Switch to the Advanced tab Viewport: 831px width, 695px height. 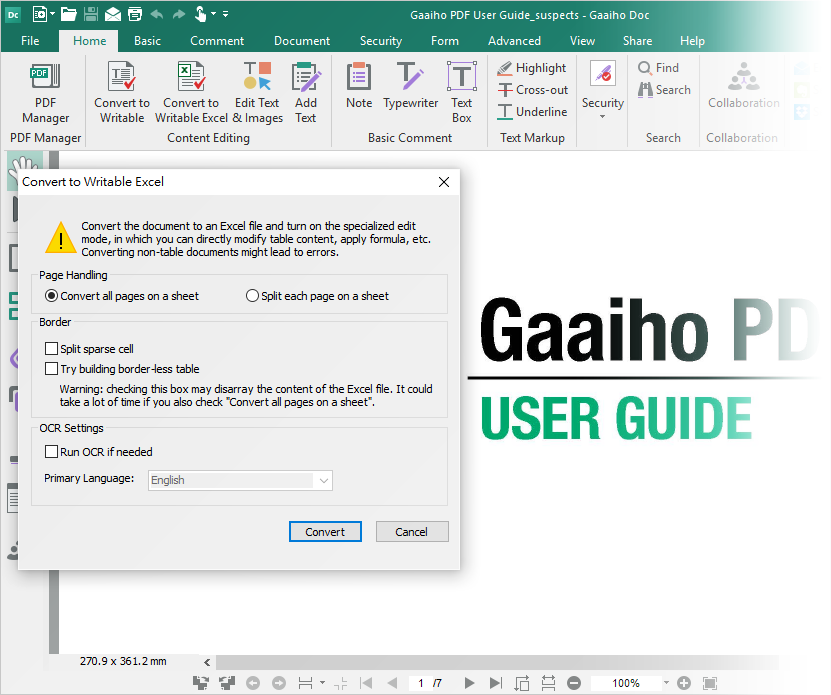(x=514, y=41)
